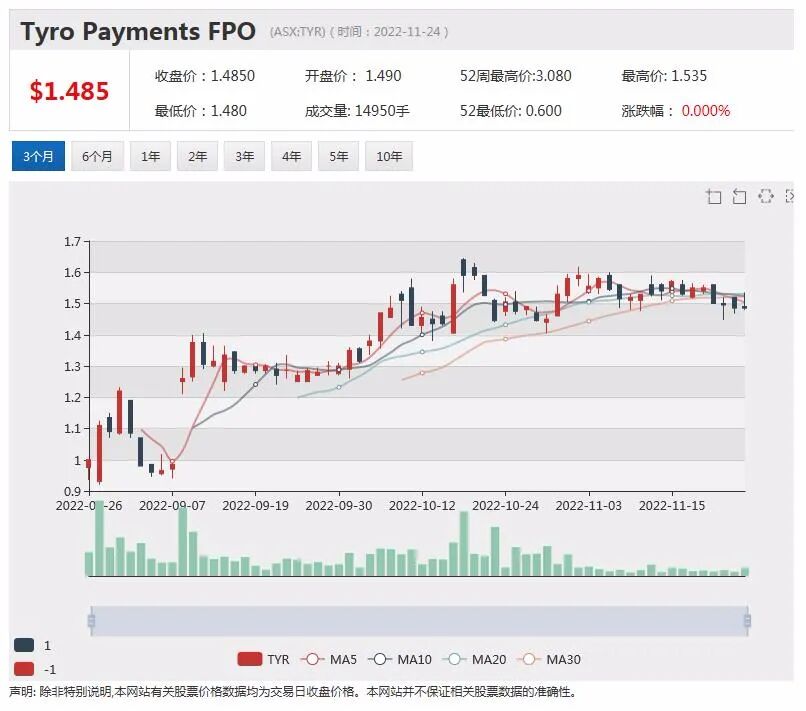The height and width of the screenshot is (711, 806).
Task: Click the 2022-10-24 axis date label
Action: click(505, 505)
